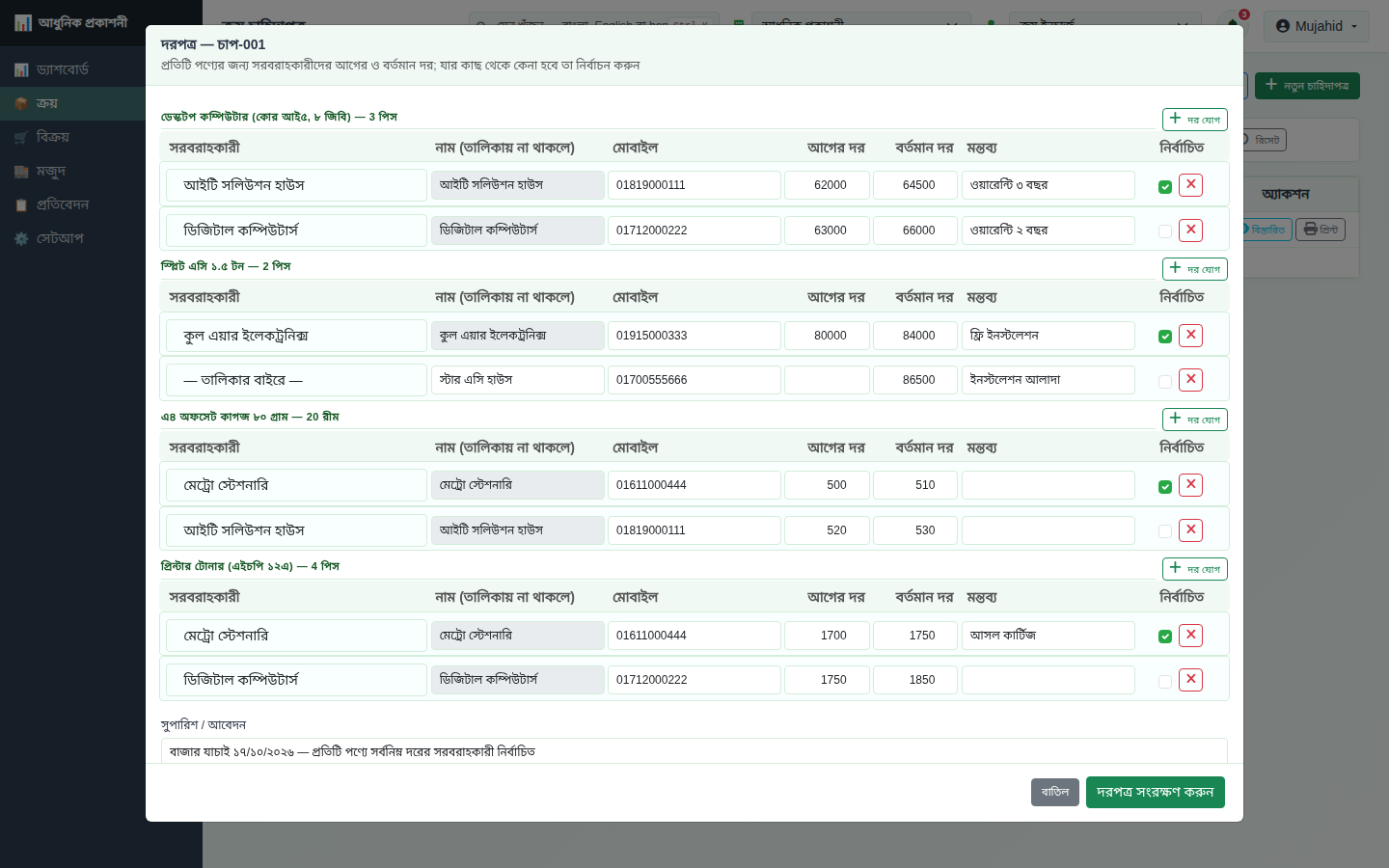Tick the selected box for the 530 quote
Image resolution: width=1389 pixels, height=868 pixels.
pyautogui.click(x=1165, y=531)
